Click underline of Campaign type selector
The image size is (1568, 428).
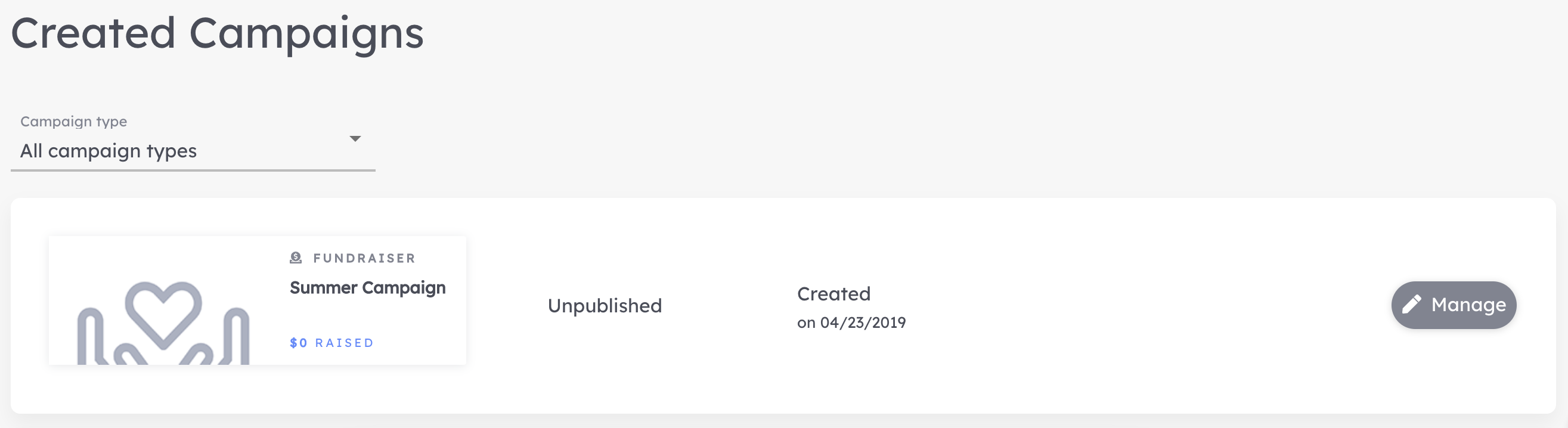[x=193, y=170]
